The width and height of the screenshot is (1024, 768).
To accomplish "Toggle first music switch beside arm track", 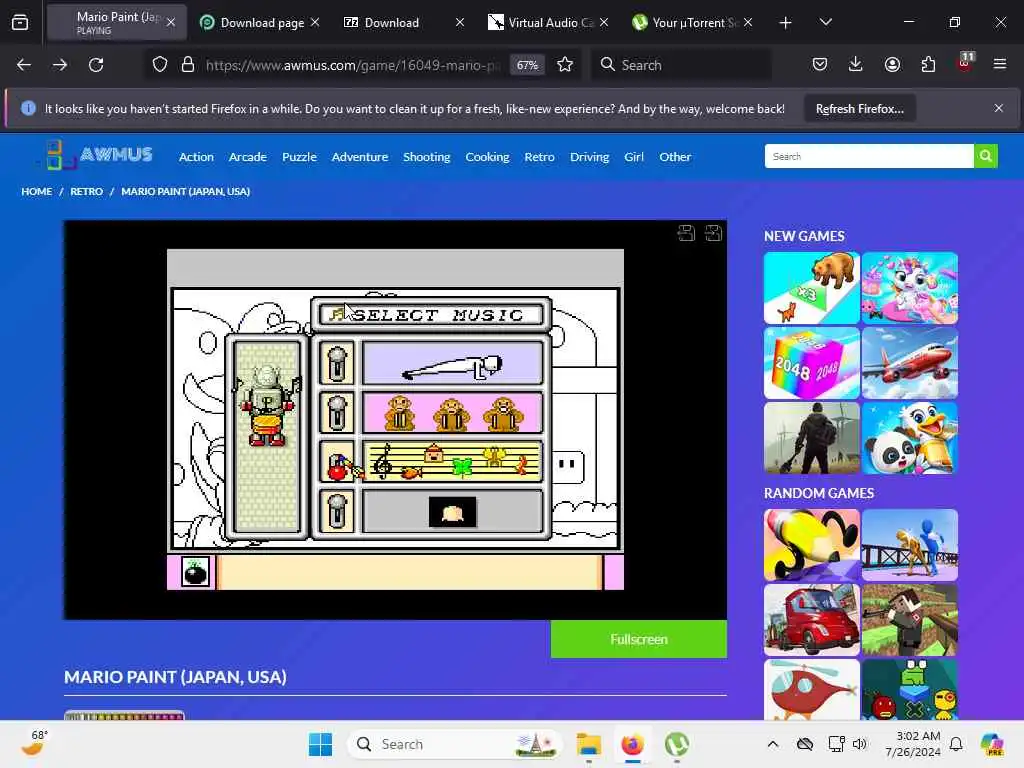I will point(337,363).
